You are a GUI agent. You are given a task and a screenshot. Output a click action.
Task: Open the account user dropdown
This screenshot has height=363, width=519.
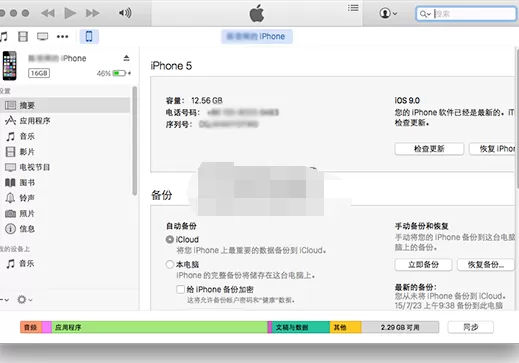click(388, 13)
